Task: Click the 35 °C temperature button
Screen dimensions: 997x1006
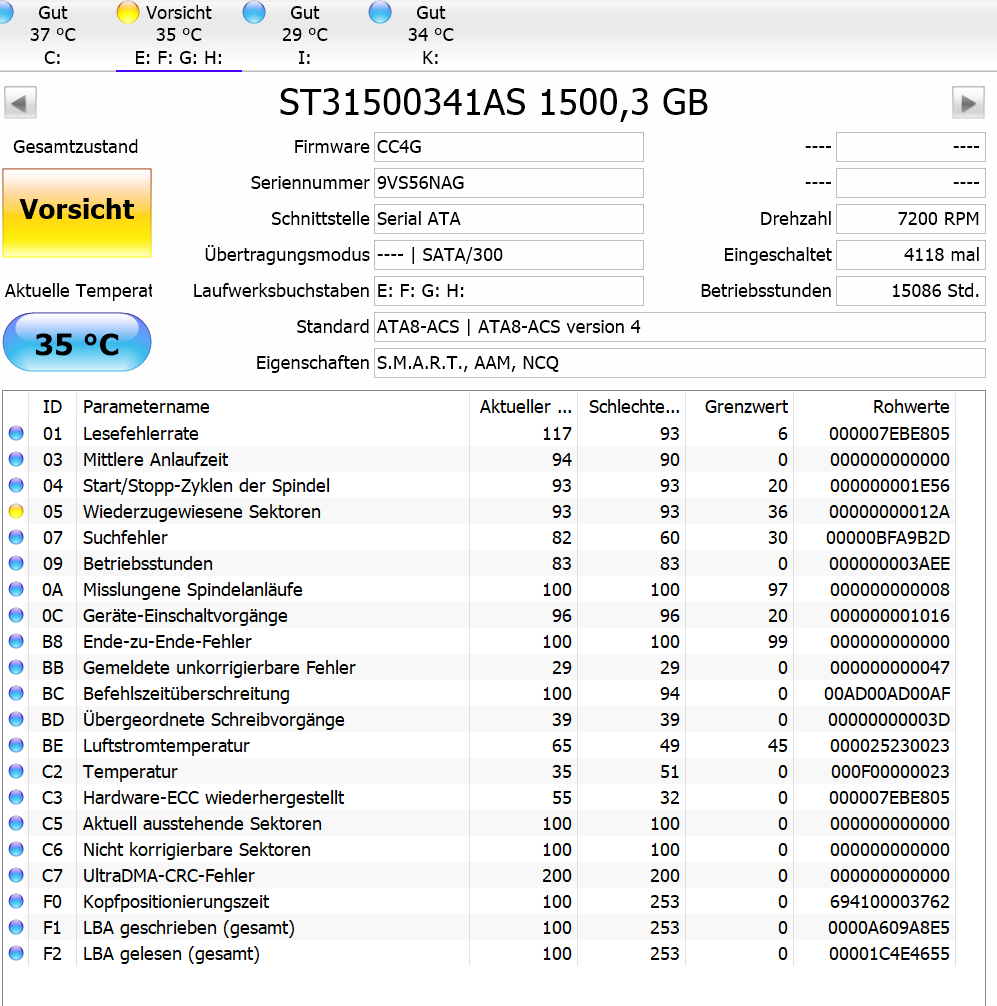Action: tap(77, 342)
